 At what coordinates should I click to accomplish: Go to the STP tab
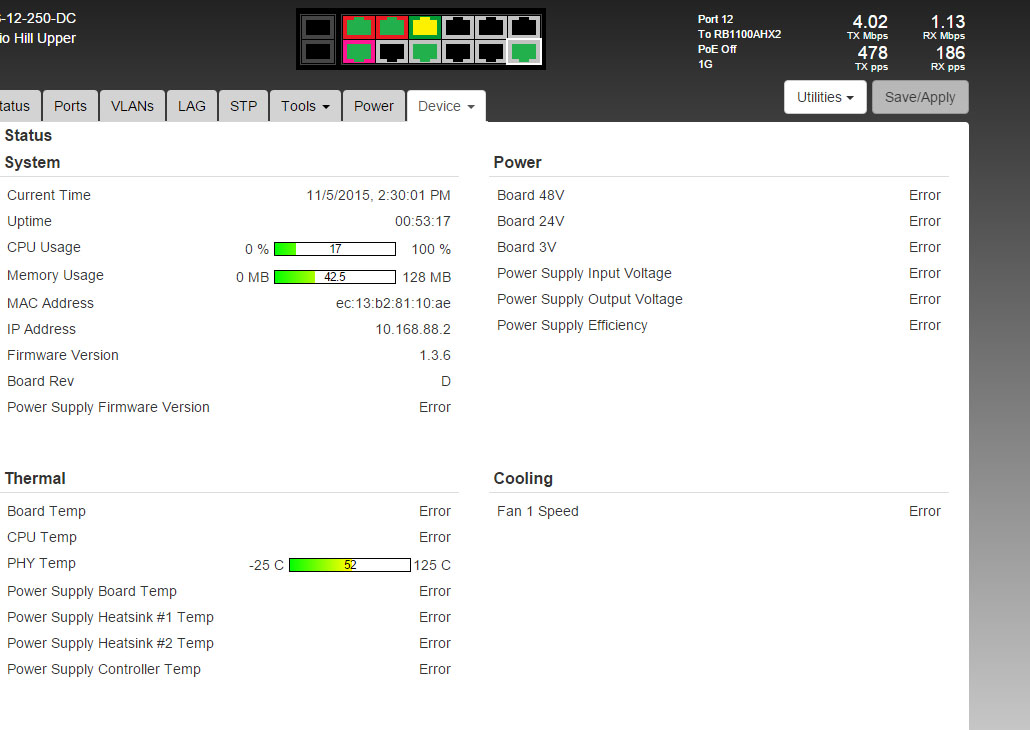coord(243,106)
